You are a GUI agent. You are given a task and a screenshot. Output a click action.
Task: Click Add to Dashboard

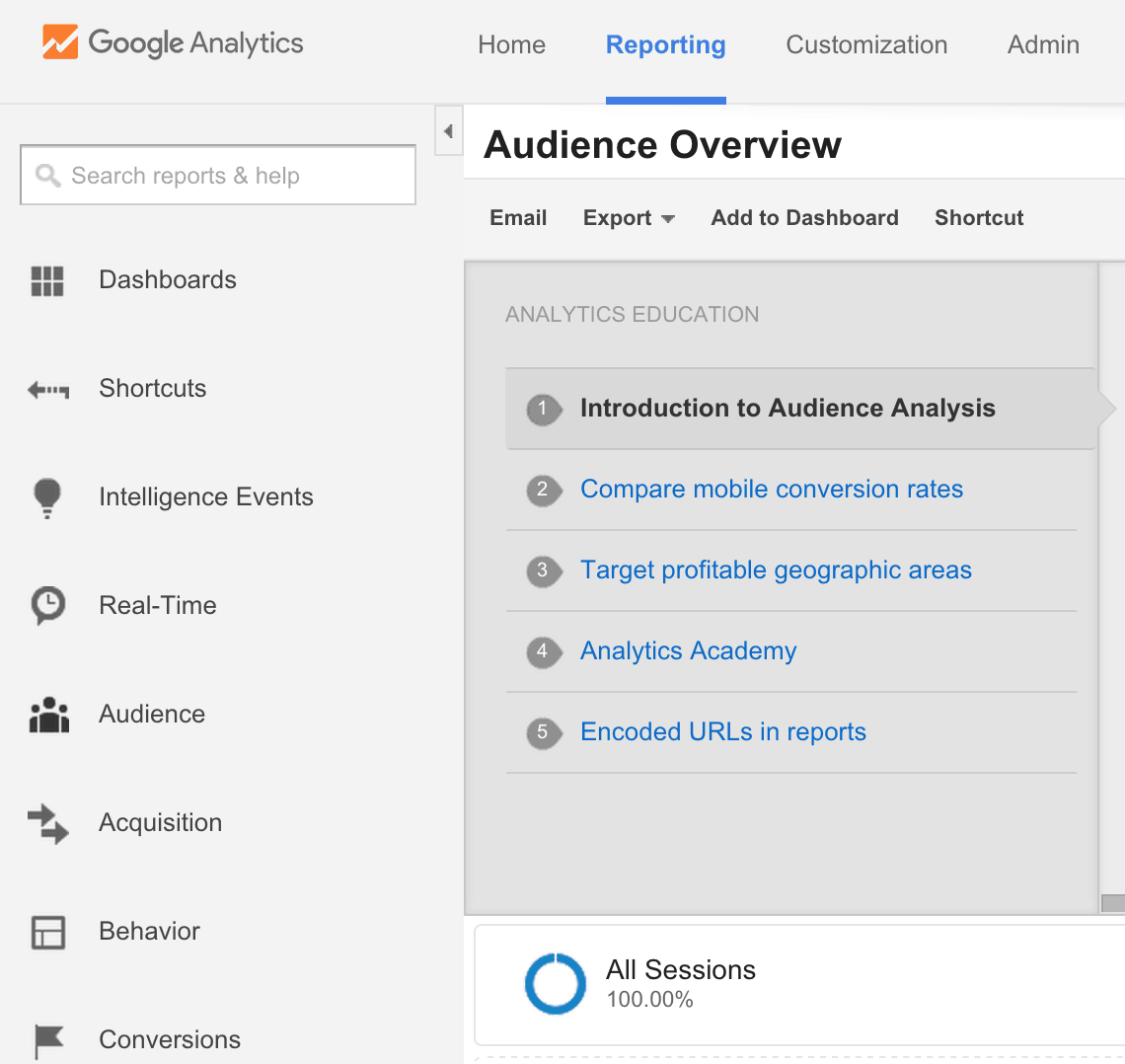click(x=804, y=217)
